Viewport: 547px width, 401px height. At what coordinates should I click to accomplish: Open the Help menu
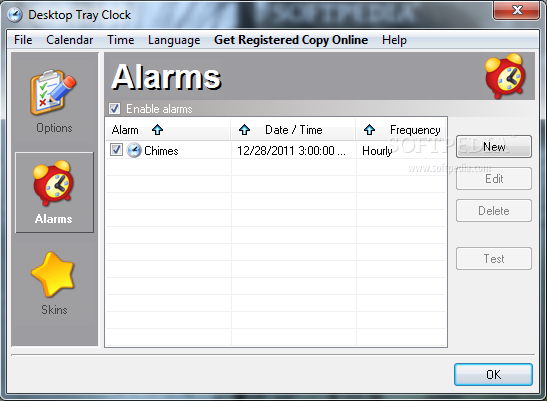point(394,40)
